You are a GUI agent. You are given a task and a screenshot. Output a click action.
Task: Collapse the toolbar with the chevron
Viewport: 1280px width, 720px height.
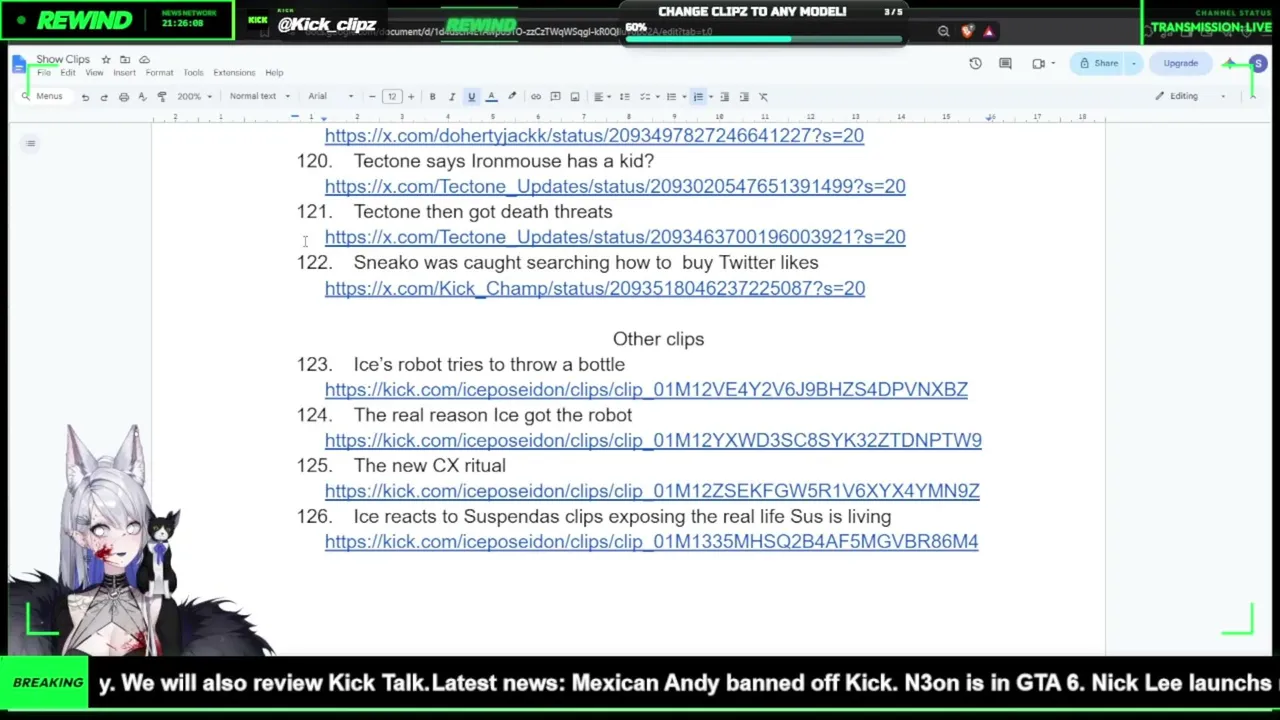pos(1252,97)
